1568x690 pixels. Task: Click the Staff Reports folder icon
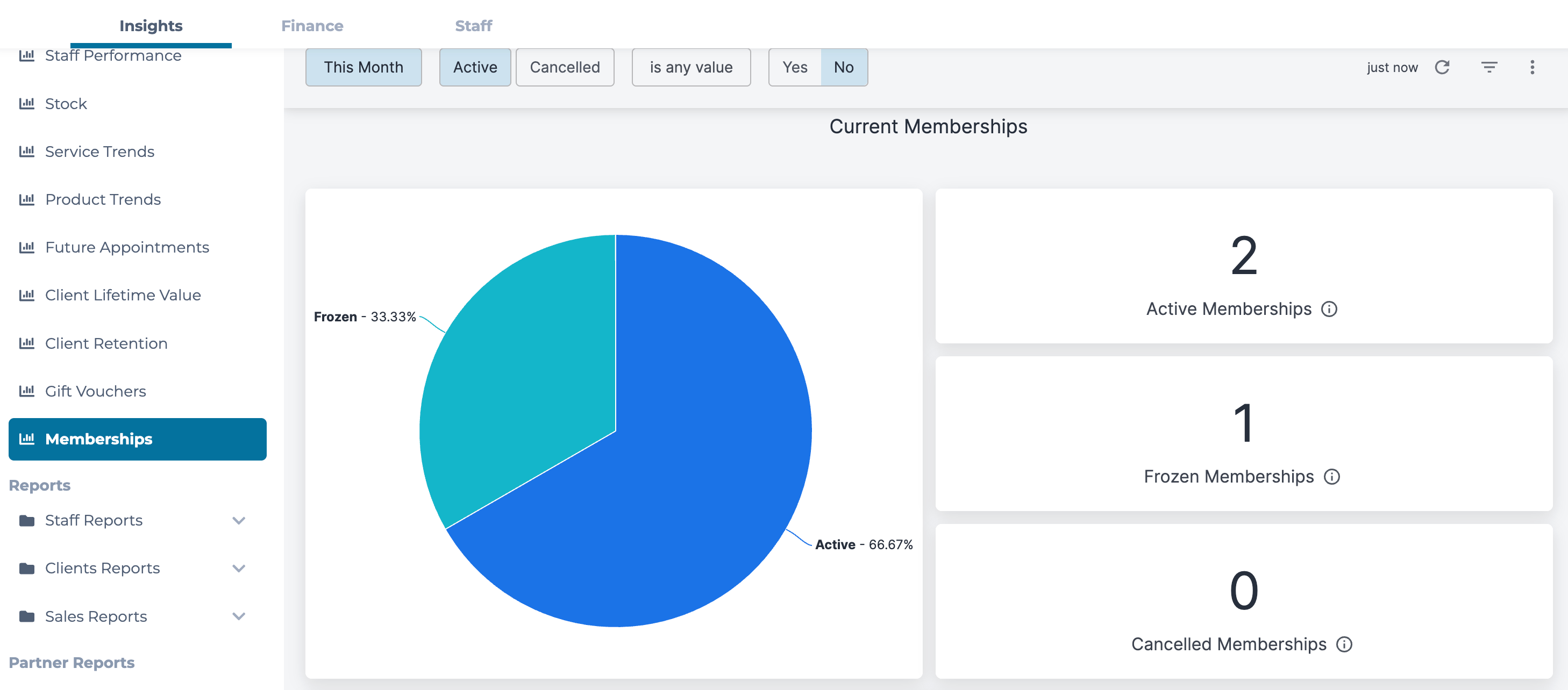pos(27,520)
